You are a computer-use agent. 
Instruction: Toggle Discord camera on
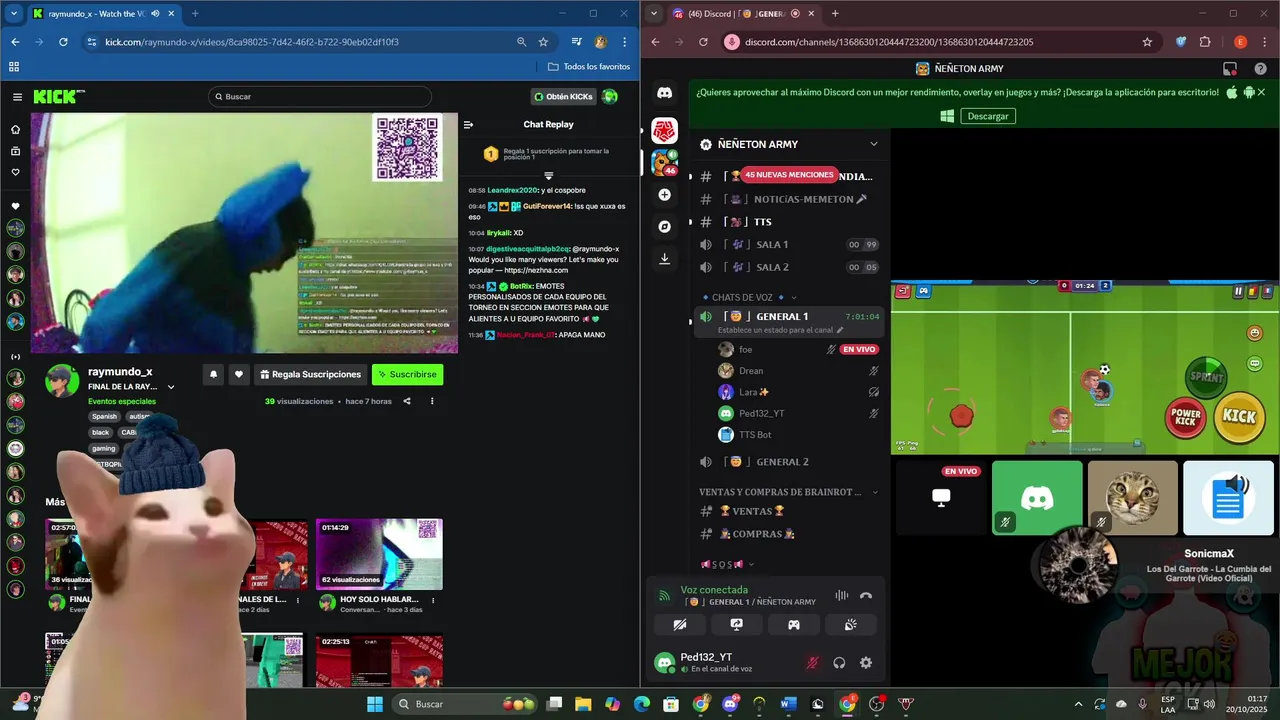(x=680, y=625)
